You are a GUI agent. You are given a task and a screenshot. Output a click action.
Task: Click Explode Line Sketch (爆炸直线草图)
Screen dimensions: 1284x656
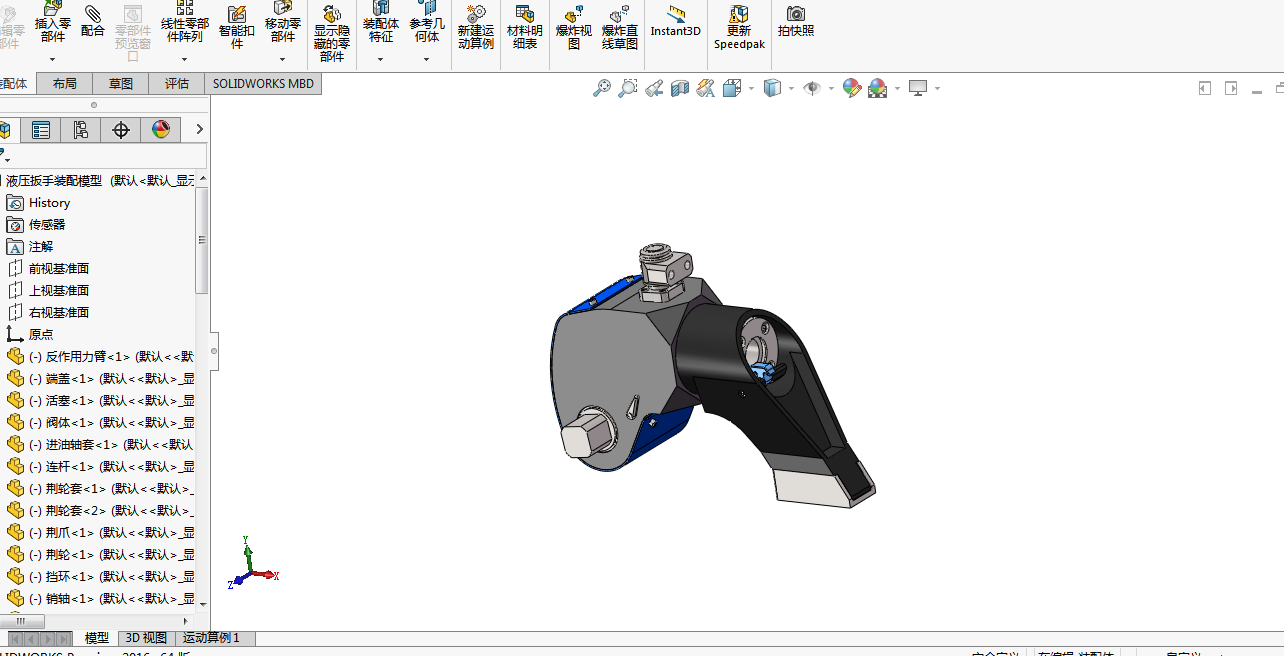coord(620,26)
